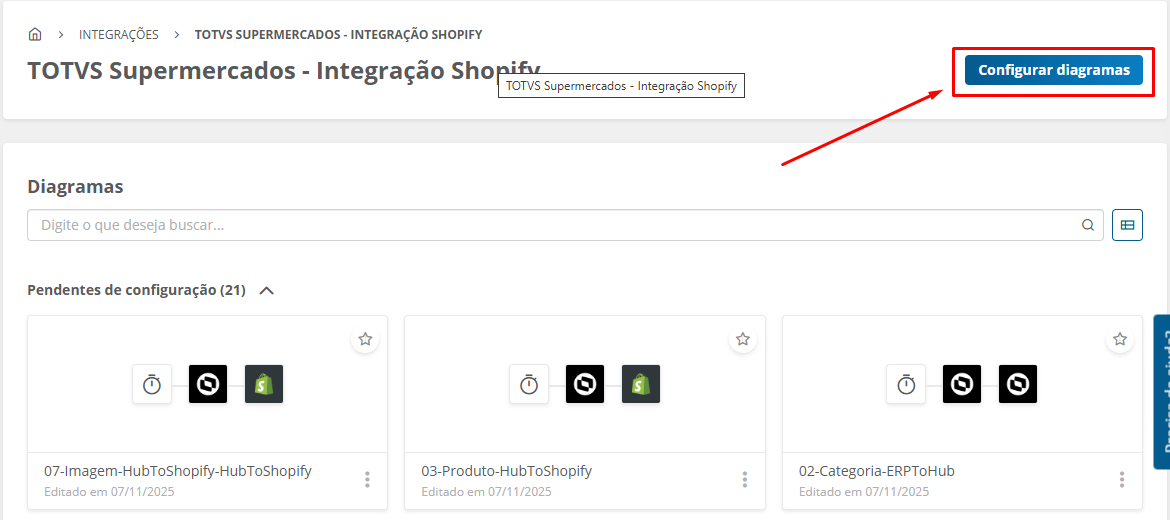Open the 03-Produto-HubToShopify diagram title
Screen dimensions: 1170x520
(x=507, y=471)
